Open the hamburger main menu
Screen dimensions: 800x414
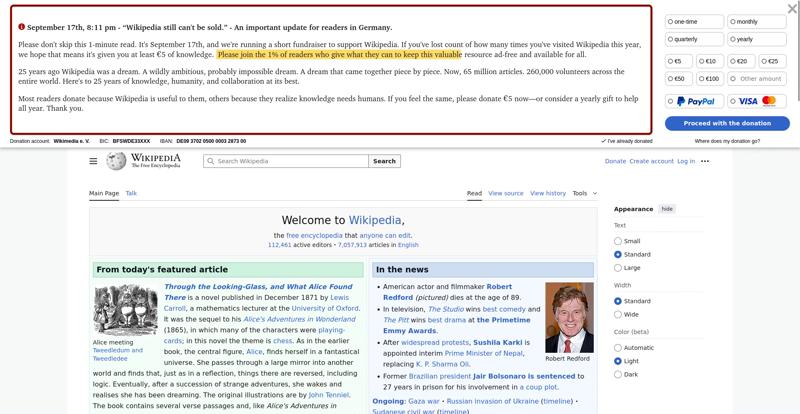click(93, 161)
